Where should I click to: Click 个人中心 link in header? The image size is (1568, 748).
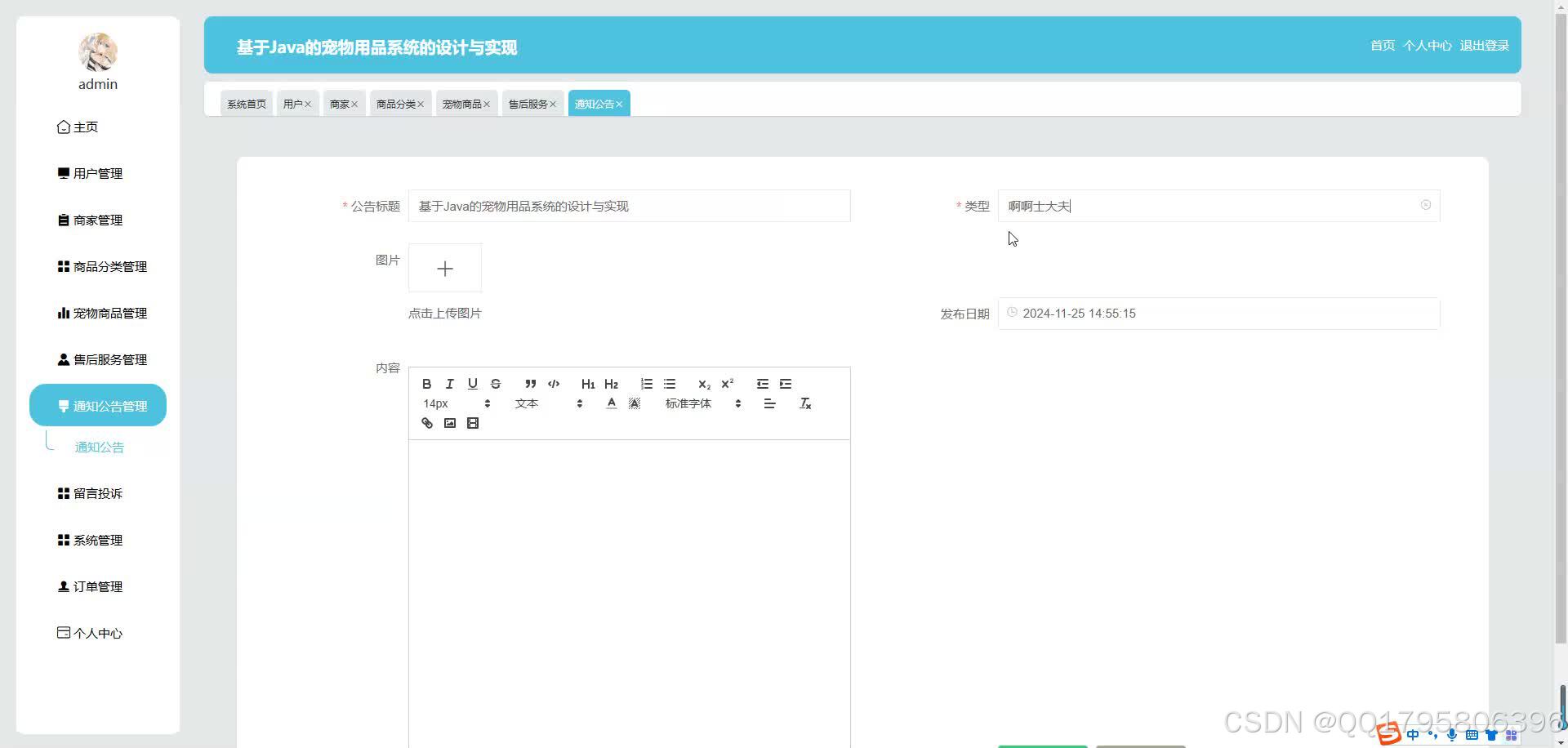[1427, 46]
